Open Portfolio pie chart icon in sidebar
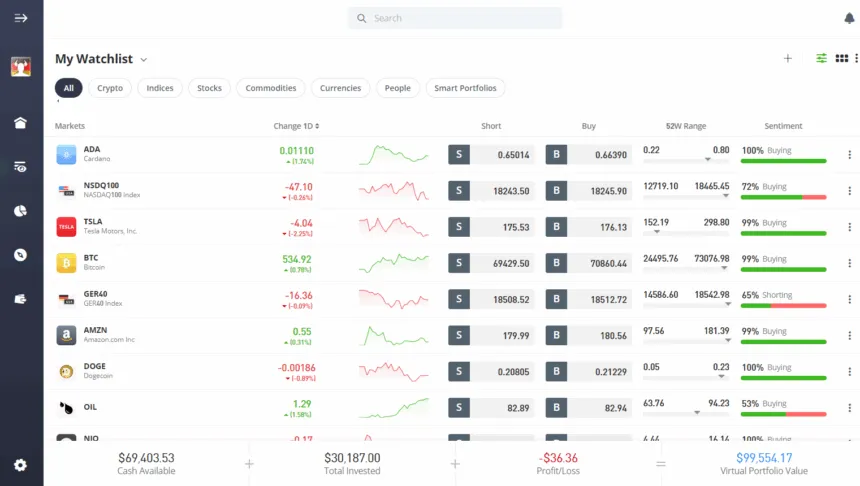860x486 pixels. [x=20, y=211]
